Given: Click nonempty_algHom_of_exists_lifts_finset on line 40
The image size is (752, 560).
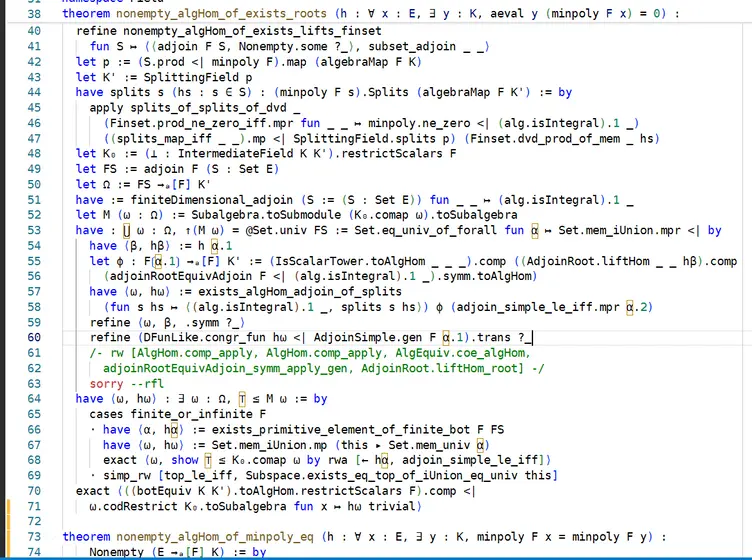Looking at the screenshot, I should [252, 31].
